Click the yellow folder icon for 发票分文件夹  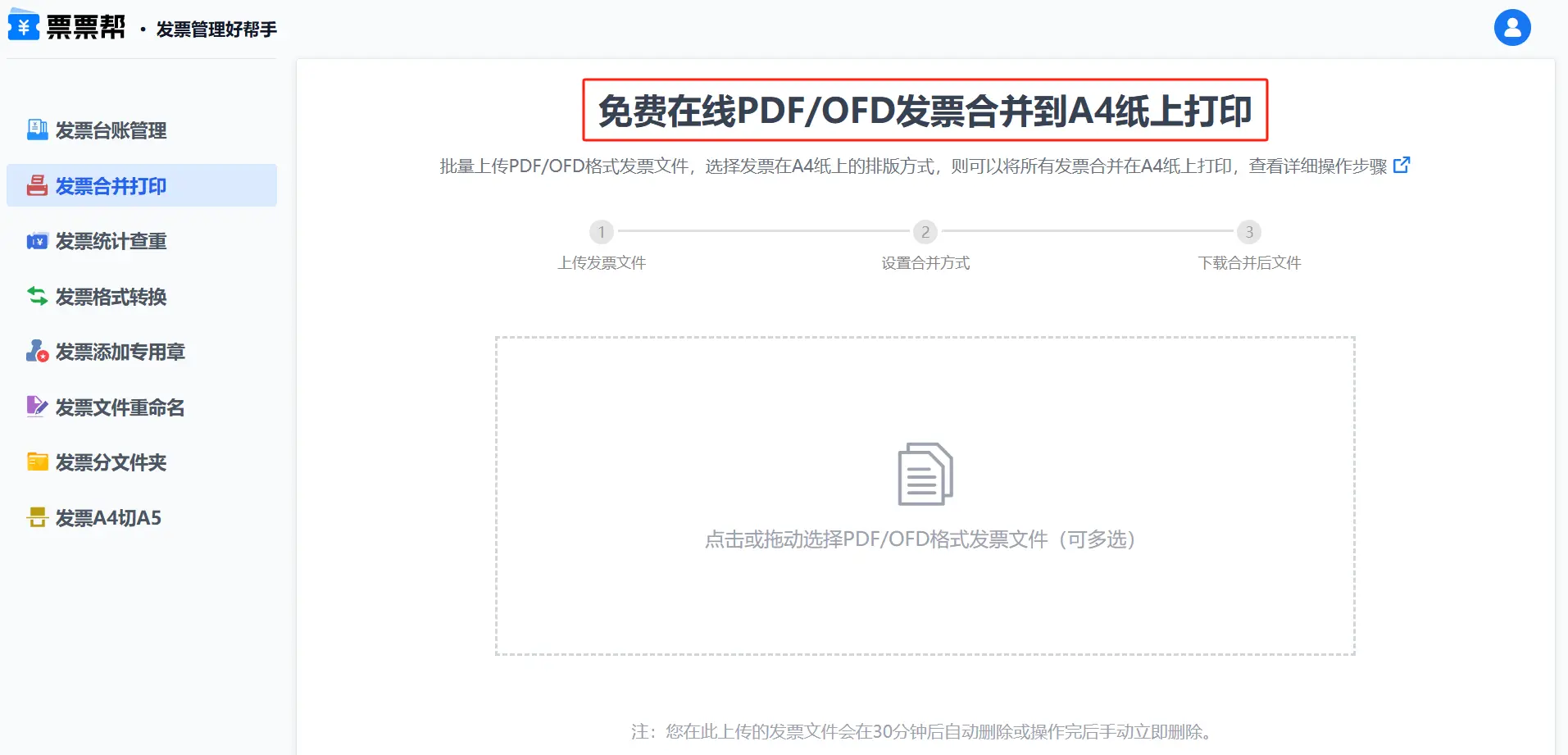[37, 462]
